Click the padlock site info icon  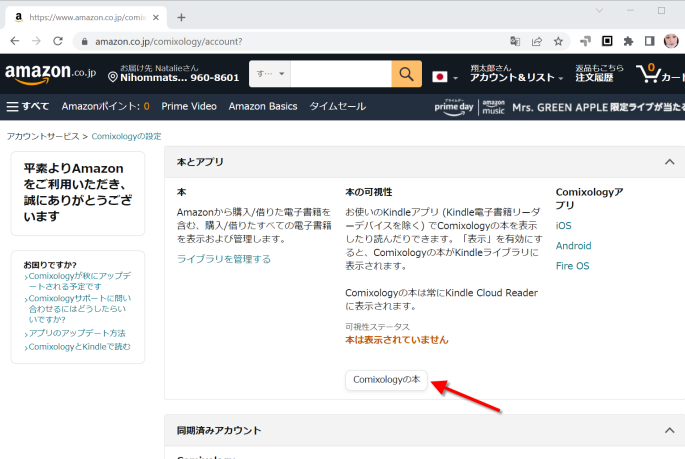(85, 41)
